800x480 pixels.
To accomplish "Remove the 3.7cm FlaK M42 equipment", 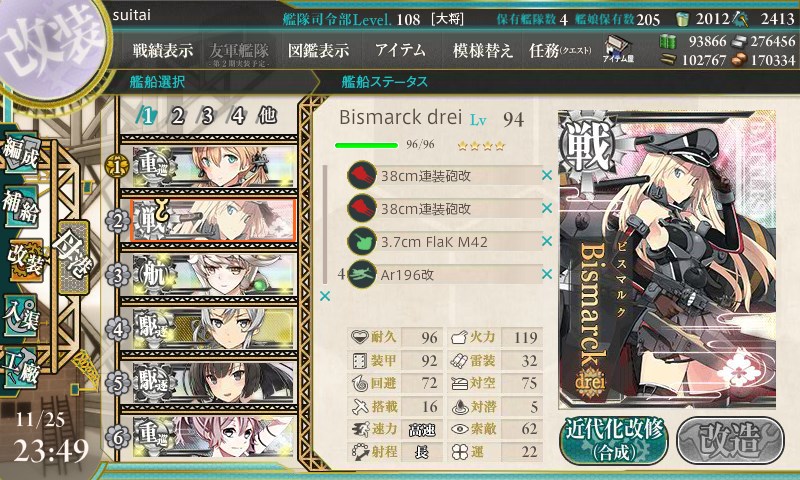I will click(x=547, y=241).
